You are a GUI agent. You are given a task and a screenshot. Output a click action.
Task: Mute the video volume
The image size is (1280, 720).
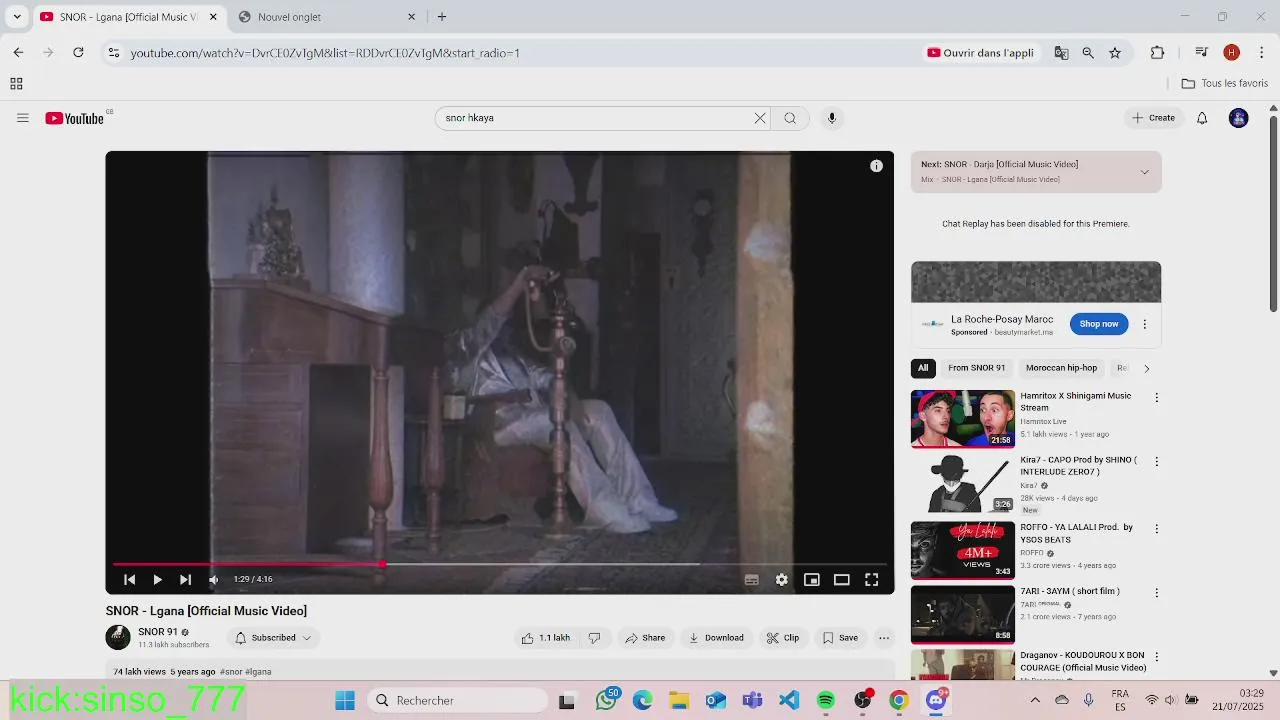point(213,579)
